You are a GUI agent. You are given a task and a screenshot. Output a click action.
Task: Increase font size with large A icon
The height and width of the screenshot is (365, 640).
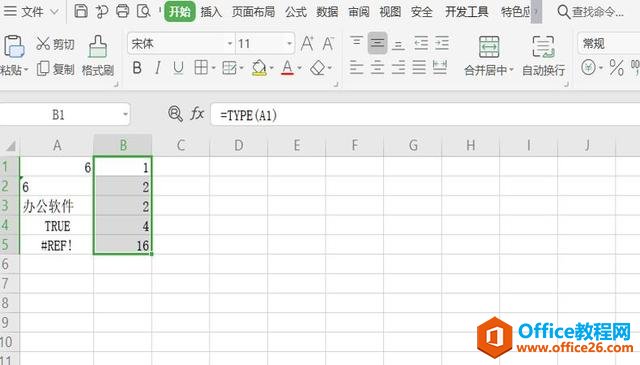307,43
